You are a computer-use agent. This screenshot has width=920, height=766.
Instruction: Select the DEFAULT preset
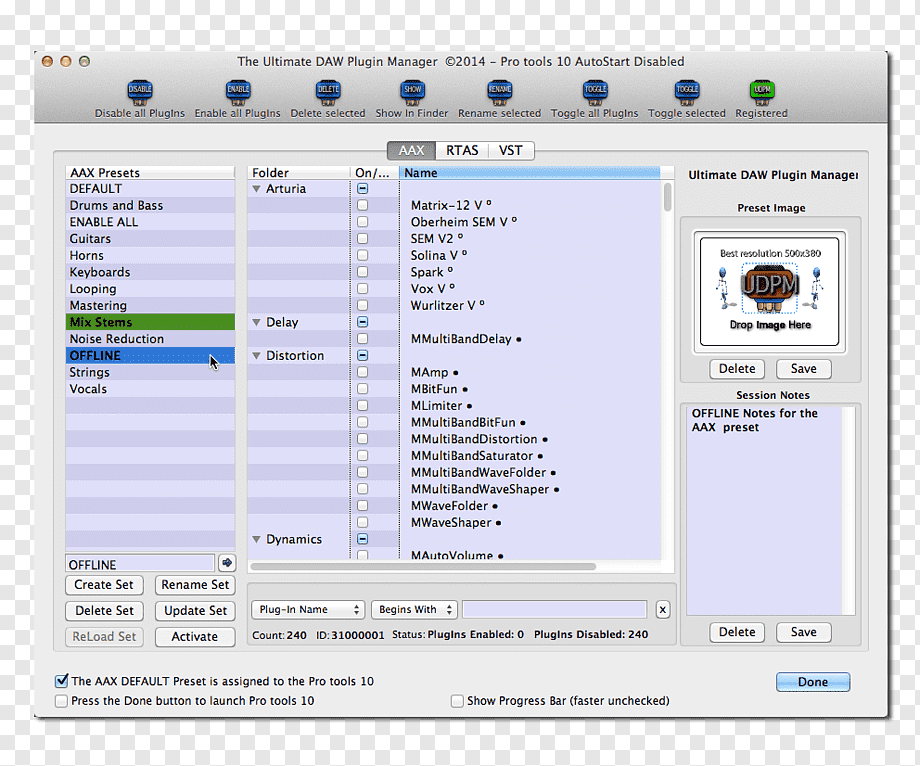click(150, 189)
